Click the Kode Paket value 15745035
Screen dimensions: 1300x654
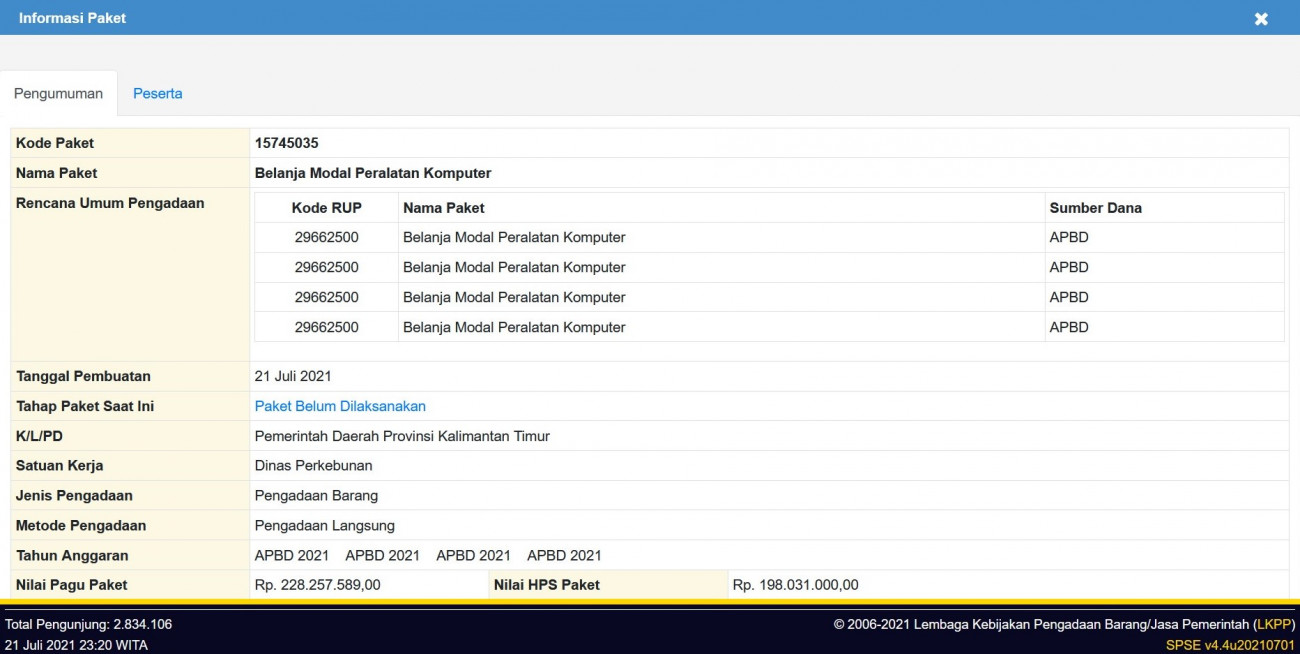pyautogui.click(x=286, y=143)
